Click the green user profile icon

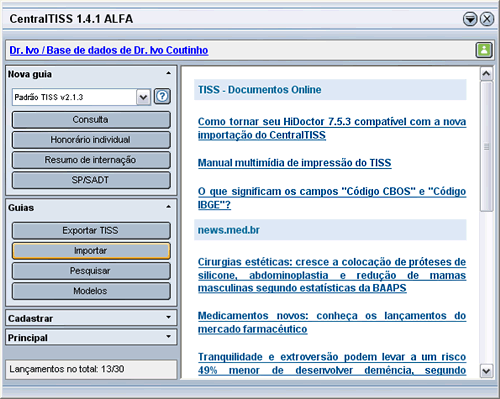coord(484,50)
